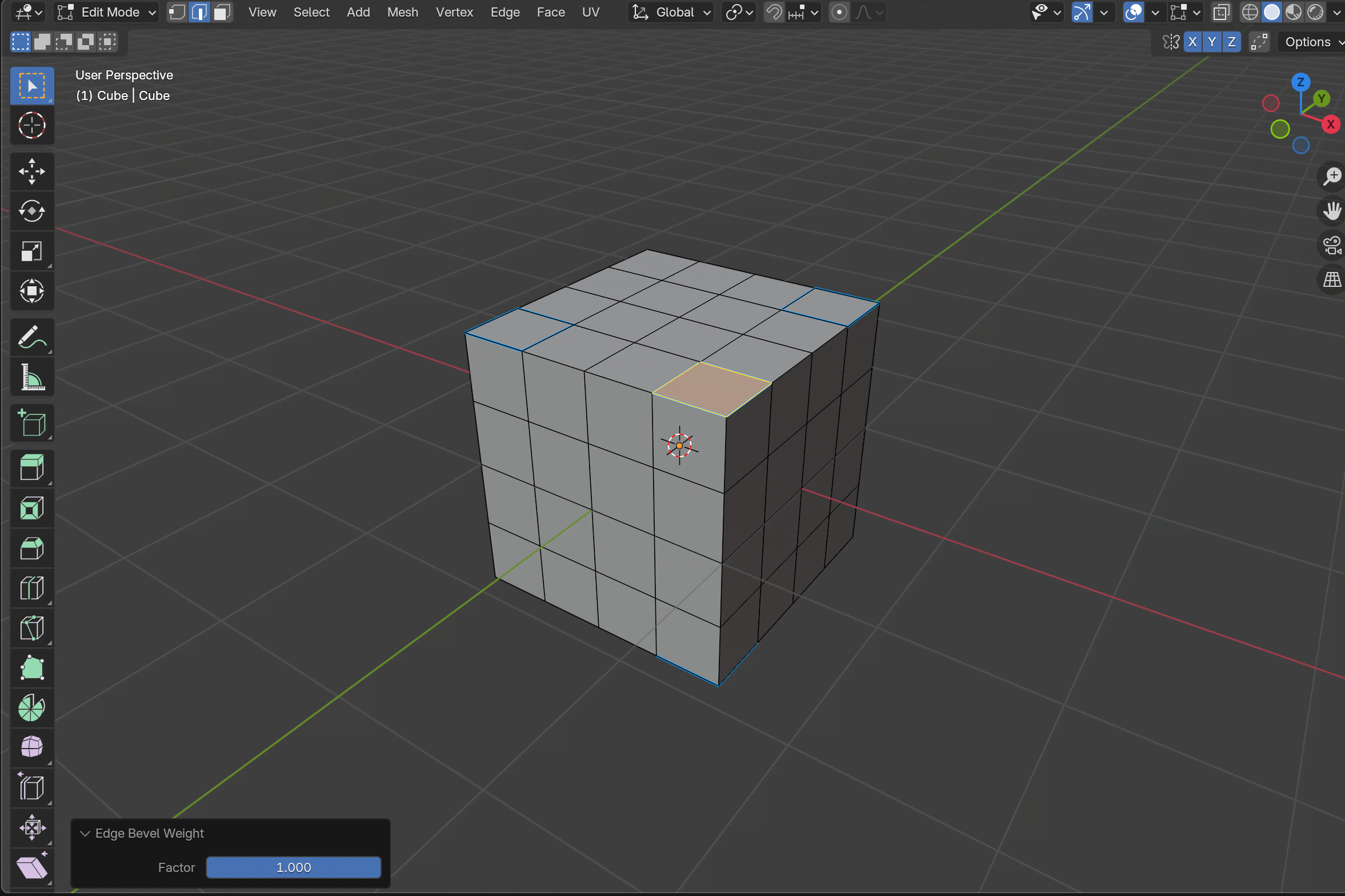The image size is (1345, 896).
Task: Select the Smooth tool
Action: pos(32,747)
